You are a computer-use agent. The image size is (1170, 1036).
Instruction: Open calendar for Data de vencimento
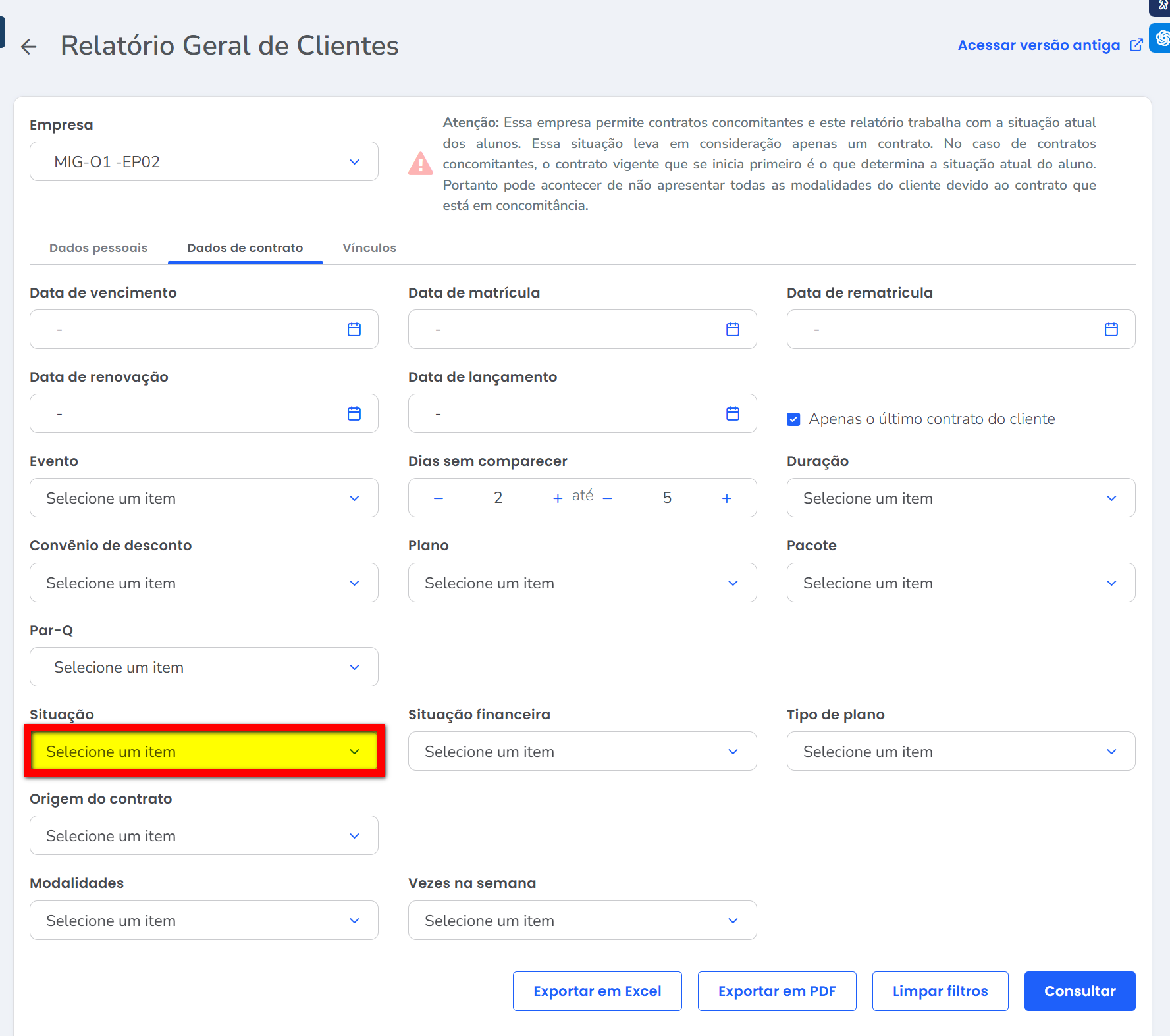click(x=354, y=329)
